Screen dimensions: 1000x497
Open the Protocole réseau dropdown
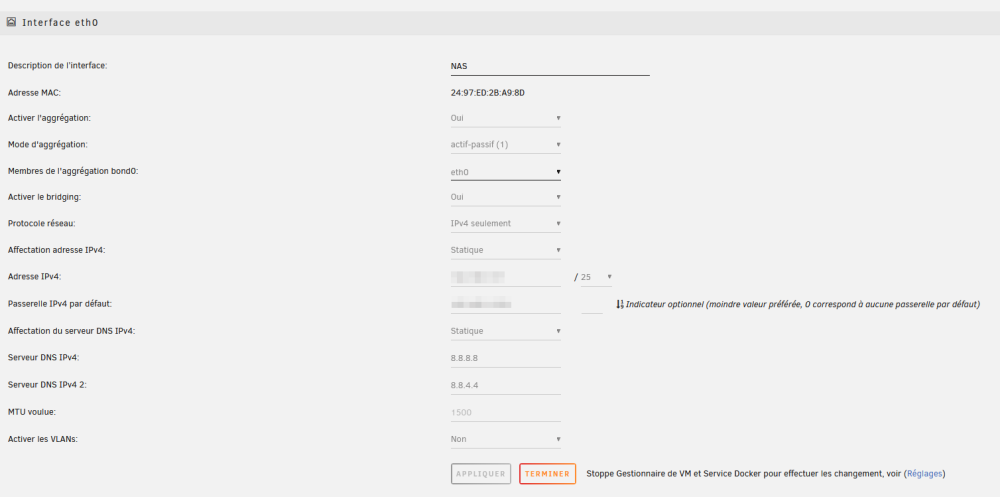tap(506, 223)
